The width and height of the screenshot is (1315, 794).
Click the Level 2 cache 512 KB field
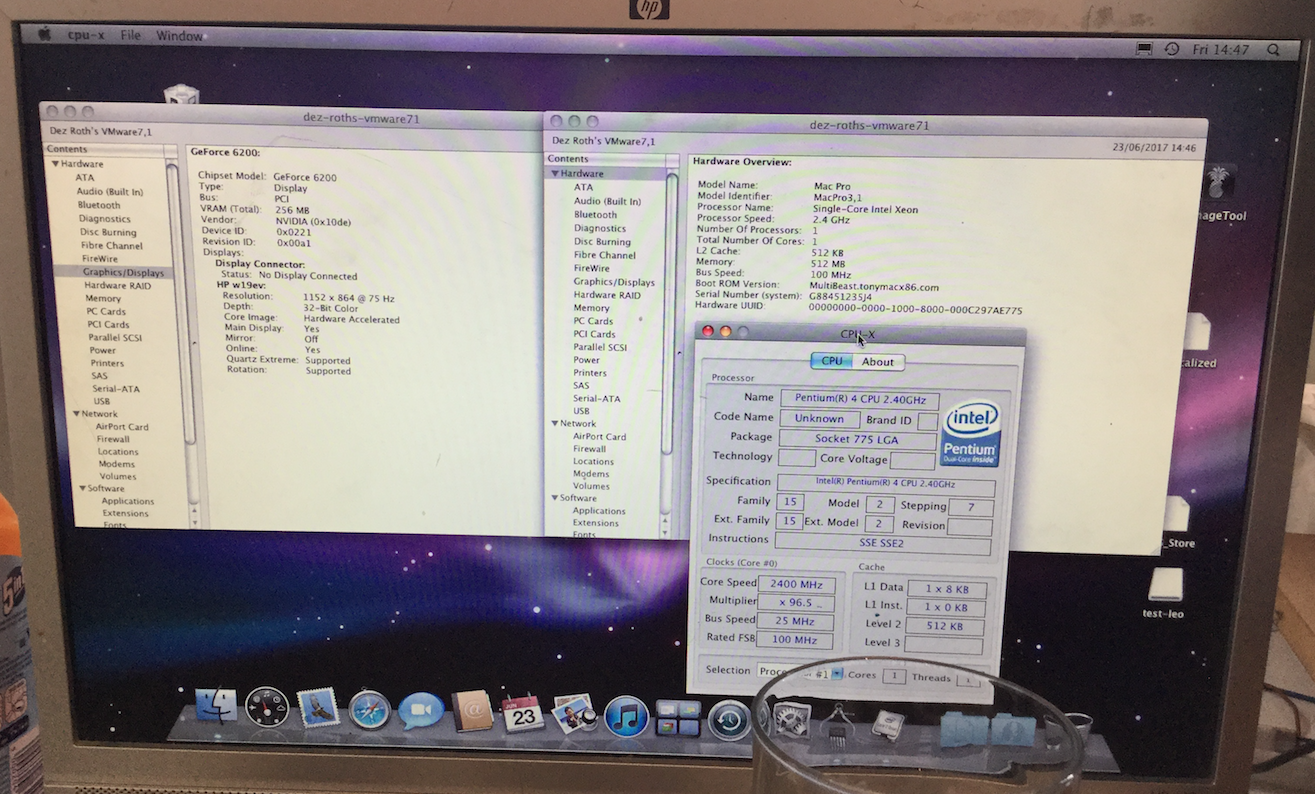point(944,627)
